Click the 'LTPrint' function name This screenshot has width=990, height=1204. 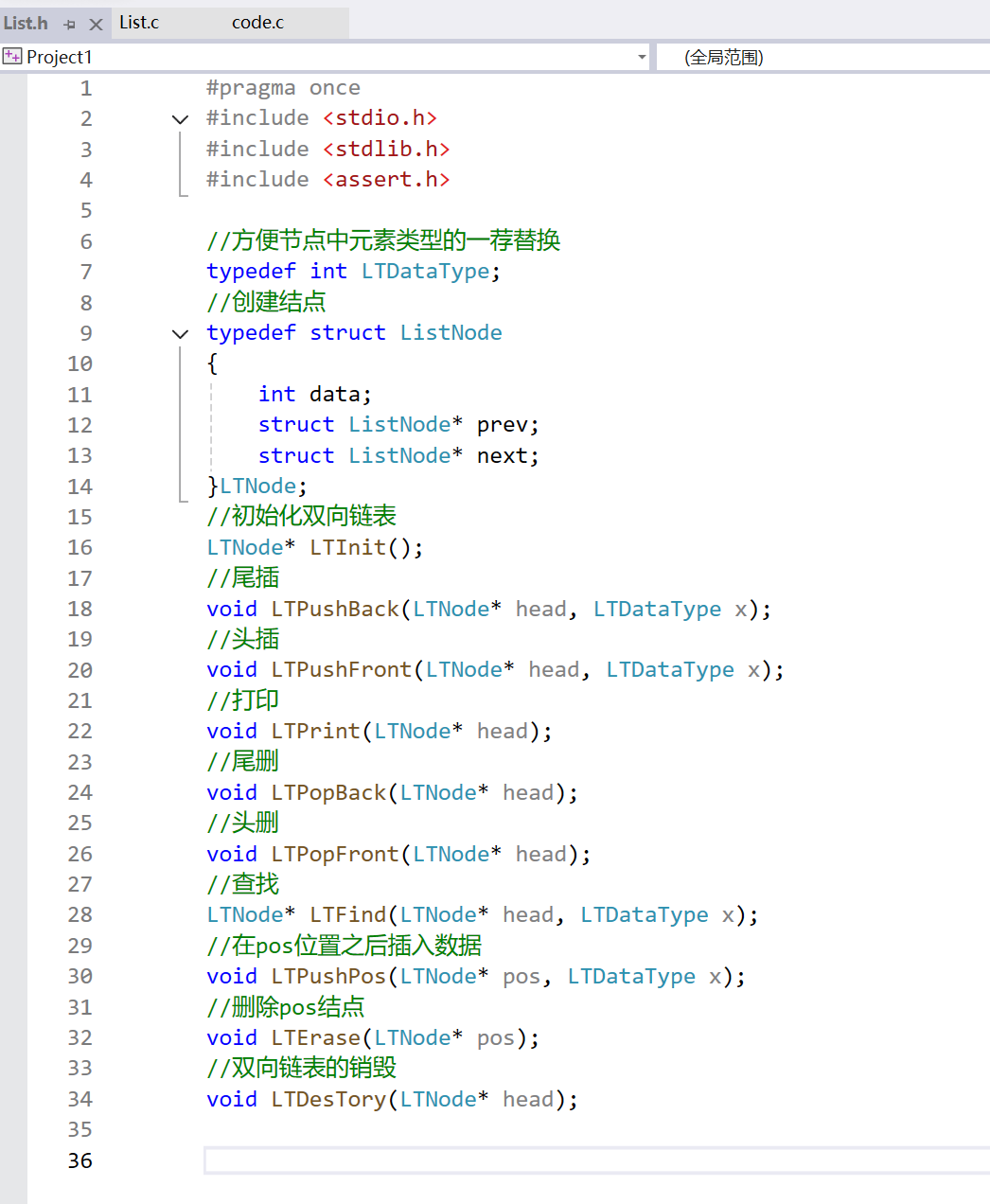click(x=315, y=731)
